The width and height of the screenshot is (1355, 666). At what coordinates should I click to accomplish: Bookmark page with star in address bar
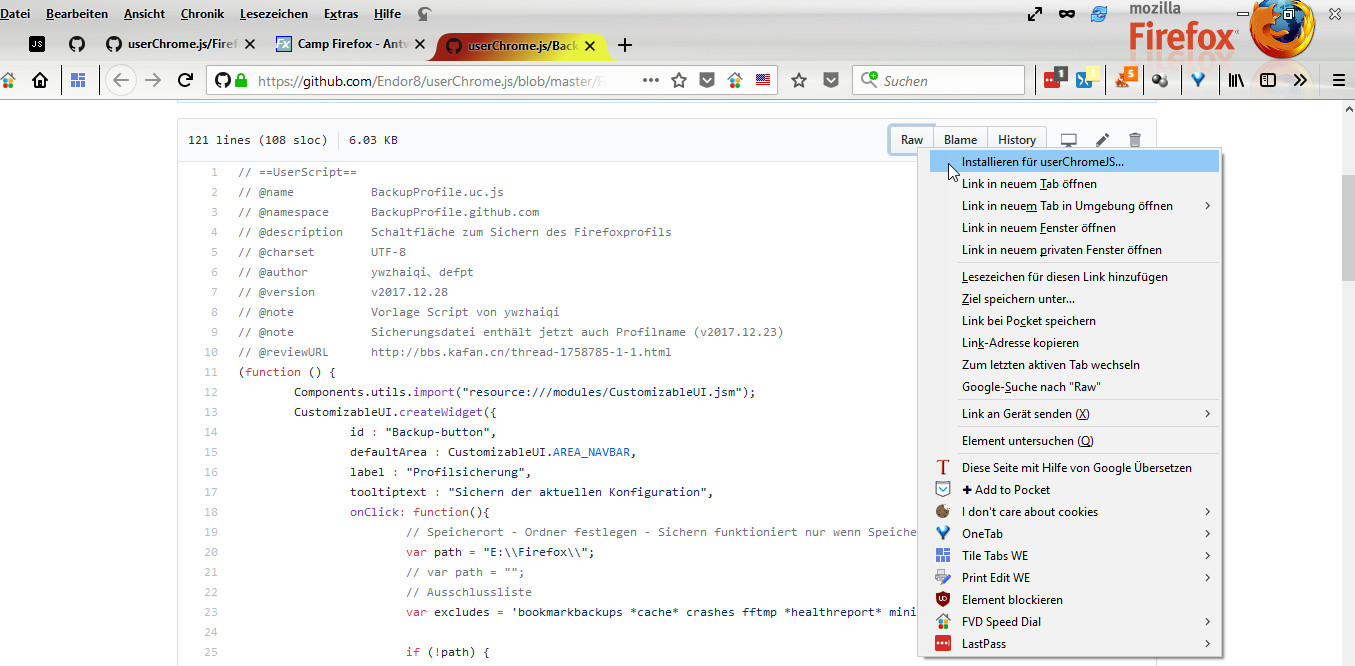tap(679, 80)
